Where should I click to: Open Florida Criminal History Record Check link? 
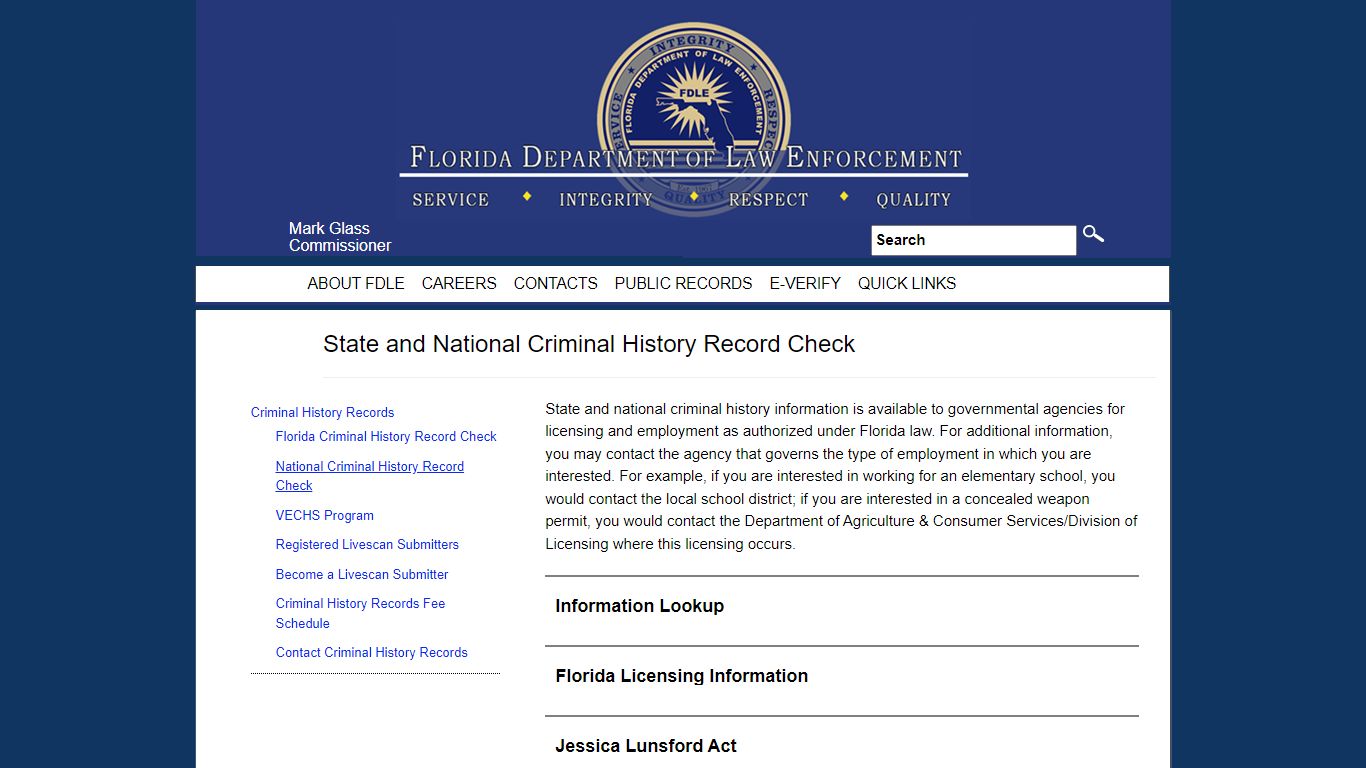pos(386,436)
